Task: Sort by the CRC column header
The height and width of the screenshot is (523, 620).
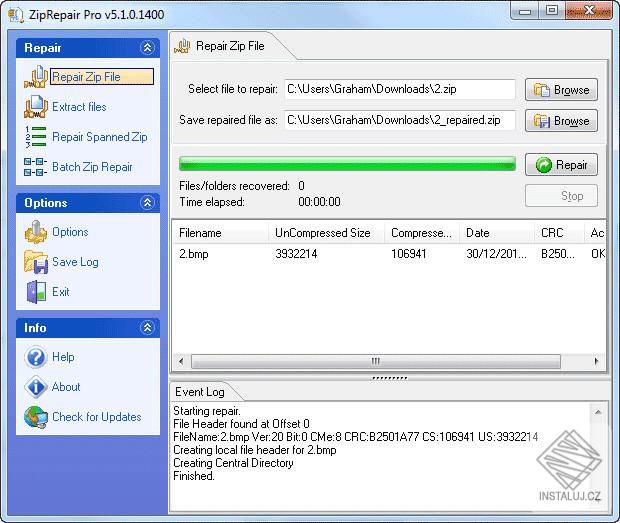Action: 560,233
